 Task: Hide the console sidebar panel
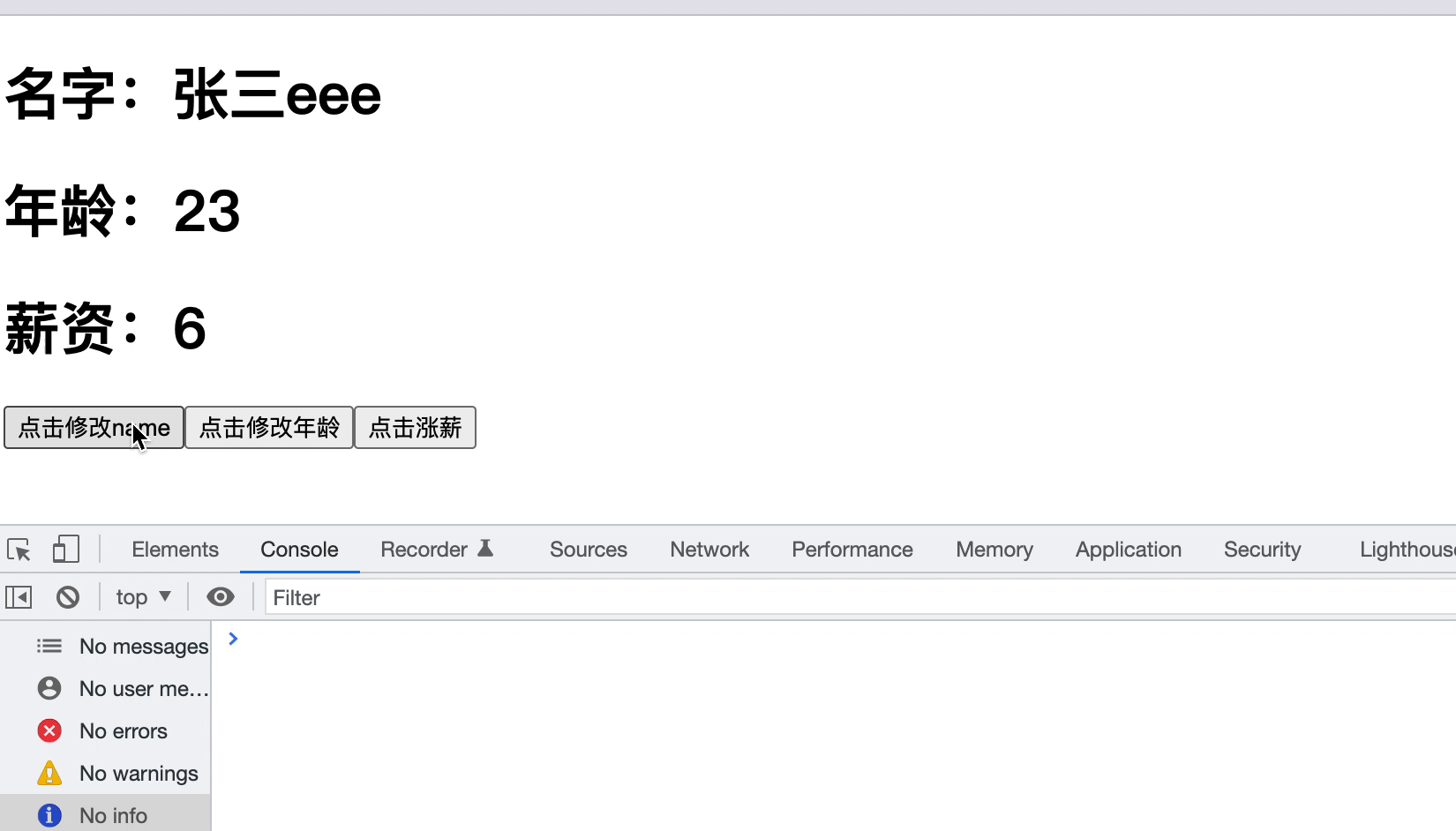tap(18, 596)
